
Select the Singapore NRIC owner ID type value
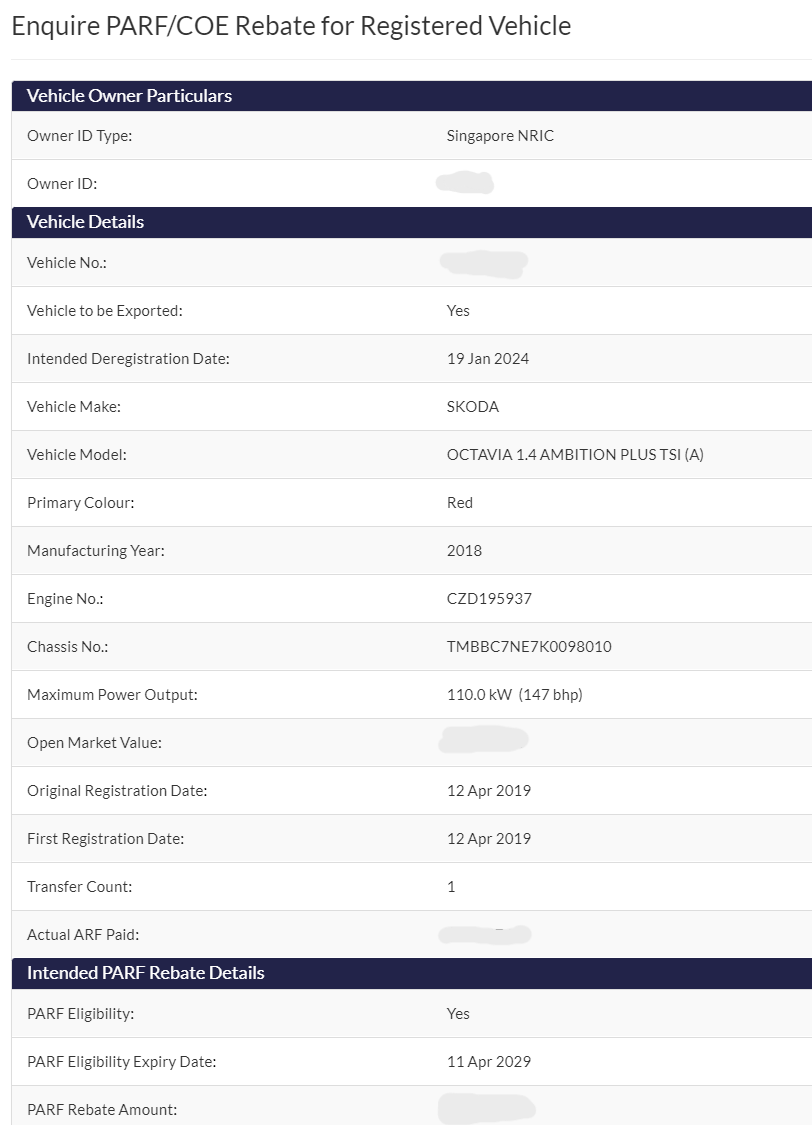point(500,136)
